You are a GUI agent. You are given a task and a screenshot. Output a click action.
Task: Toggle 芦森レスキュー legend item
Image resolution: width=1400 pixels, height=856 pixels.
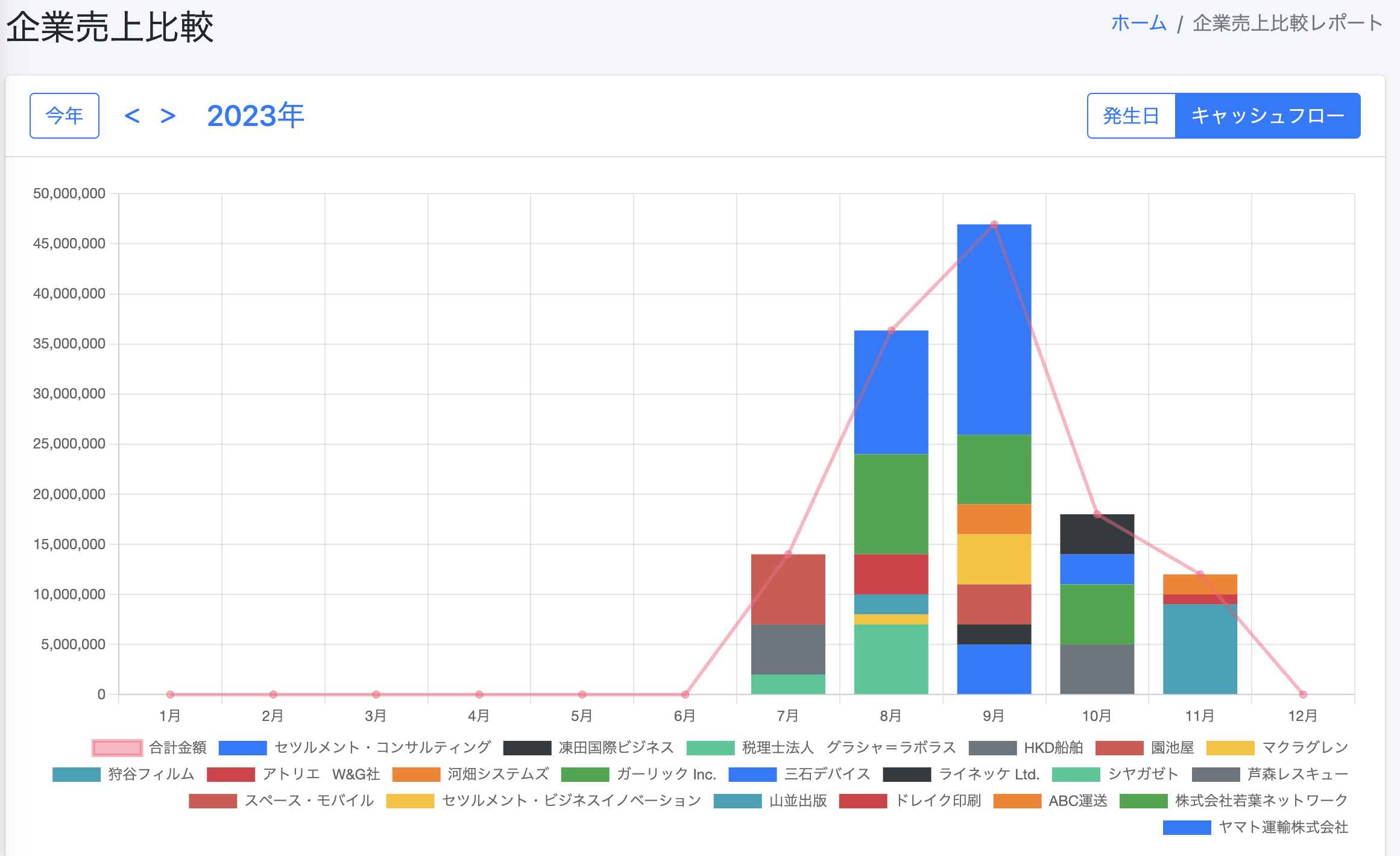pyautogui.click(x=1270, y=775)
